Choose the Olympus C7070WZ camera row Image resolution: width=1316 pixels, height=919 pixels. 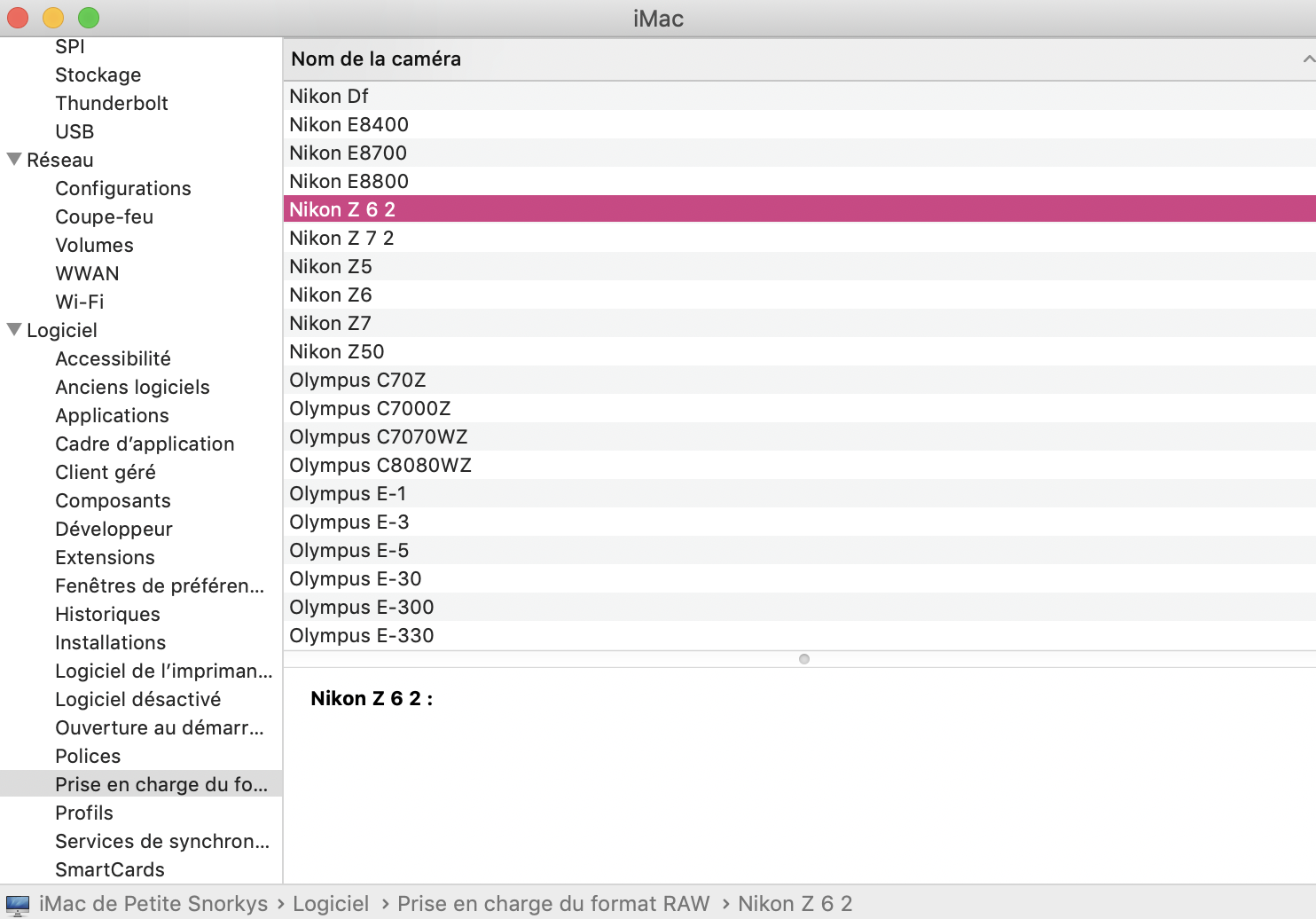point(800,436)
